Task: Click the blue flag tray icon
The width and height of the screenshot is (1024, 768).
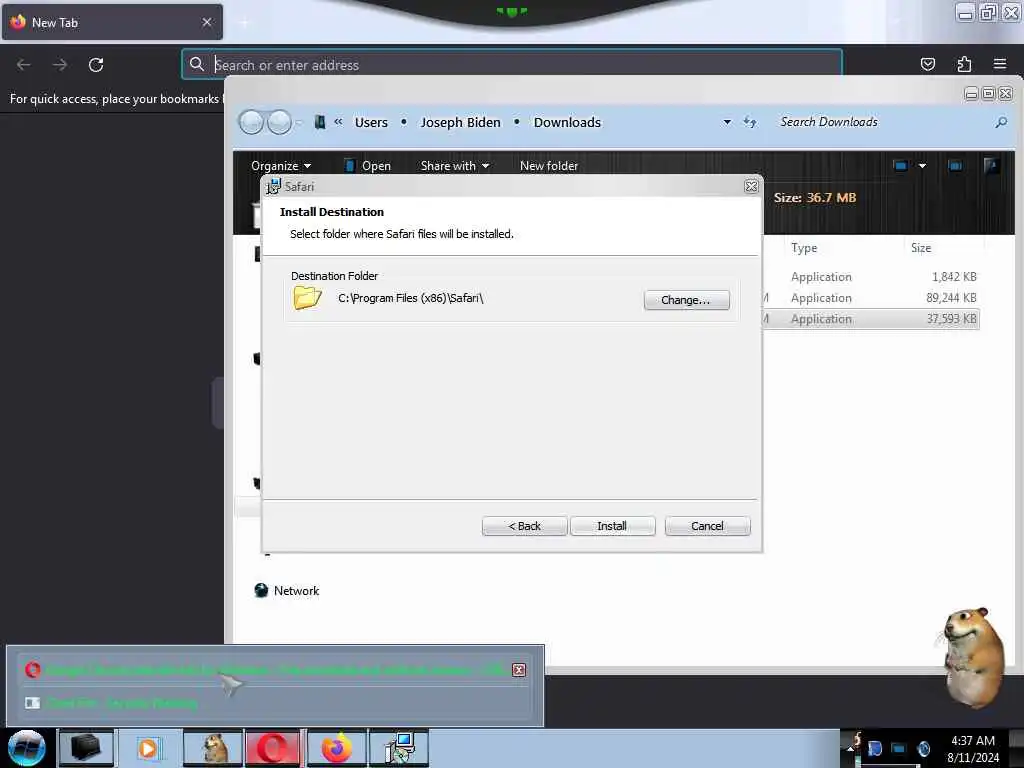Action: tap(874, 748)
